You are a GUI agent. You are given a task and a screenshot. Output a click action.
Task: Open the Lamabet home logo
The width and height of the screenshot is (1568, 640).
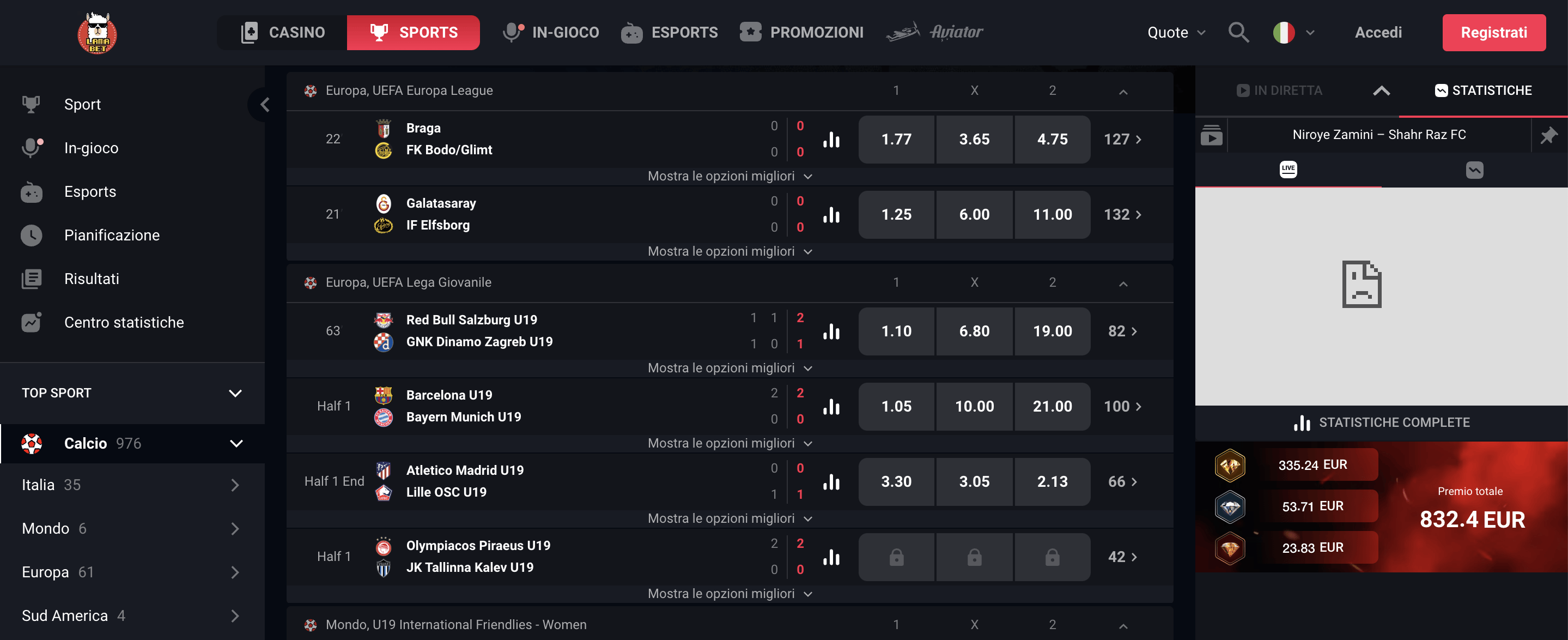(x=98, y=33)
